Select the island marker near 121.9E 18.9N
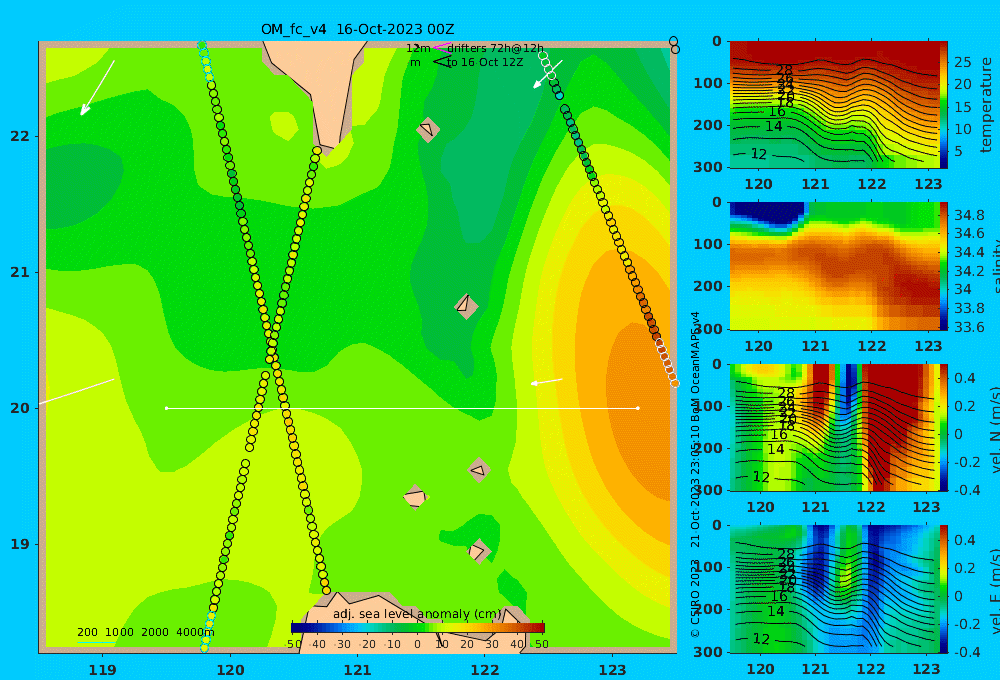The width and height of the screenshot is (1000, 680). pyautogui.click(x=478, y=551)
